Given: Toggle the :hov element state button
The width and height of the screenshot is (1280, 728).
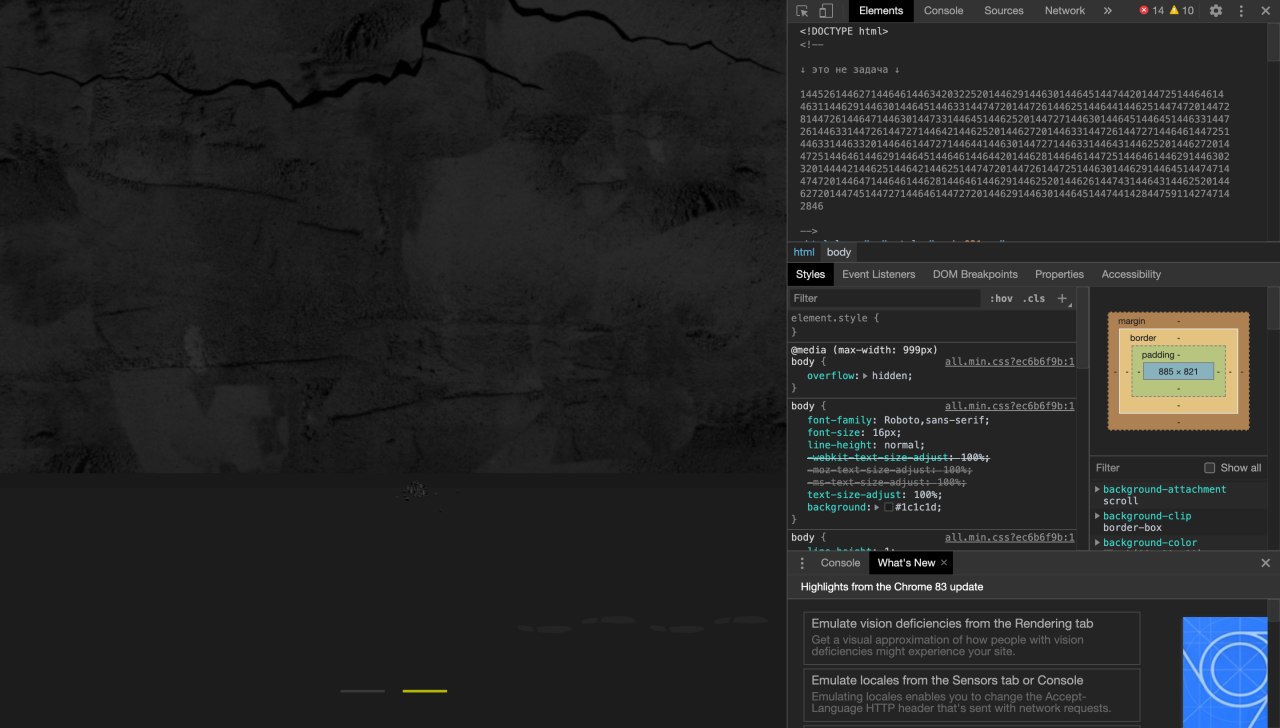Looking at the screenshot, I should pos(1001,298).
